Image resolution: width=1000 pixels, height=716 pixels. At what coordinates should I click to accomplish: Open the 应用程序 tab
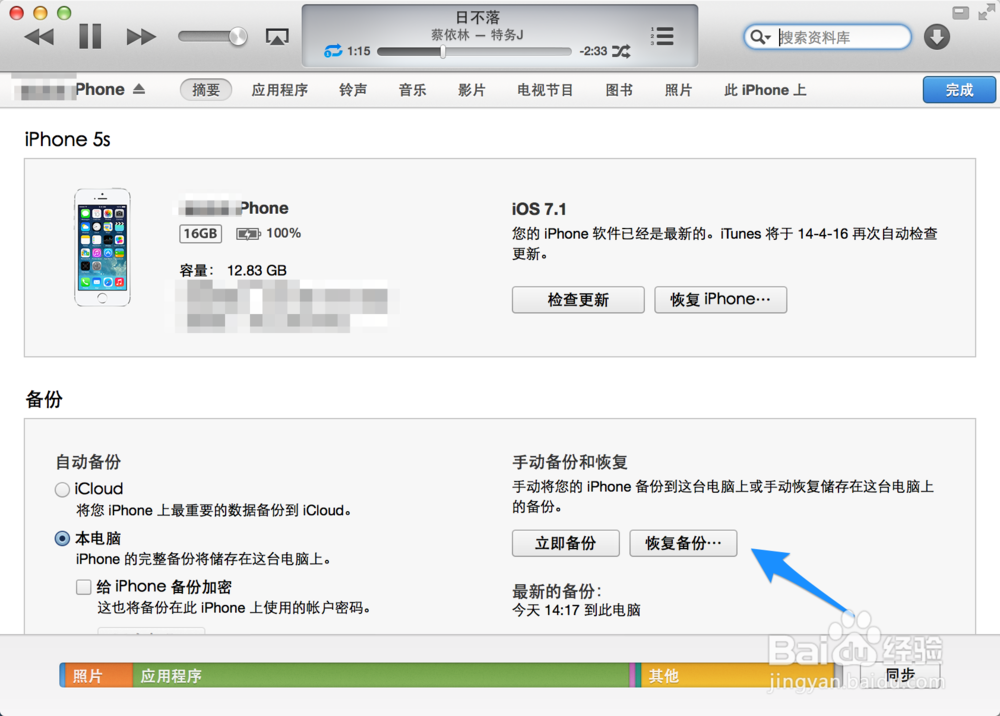pos(279,90)
